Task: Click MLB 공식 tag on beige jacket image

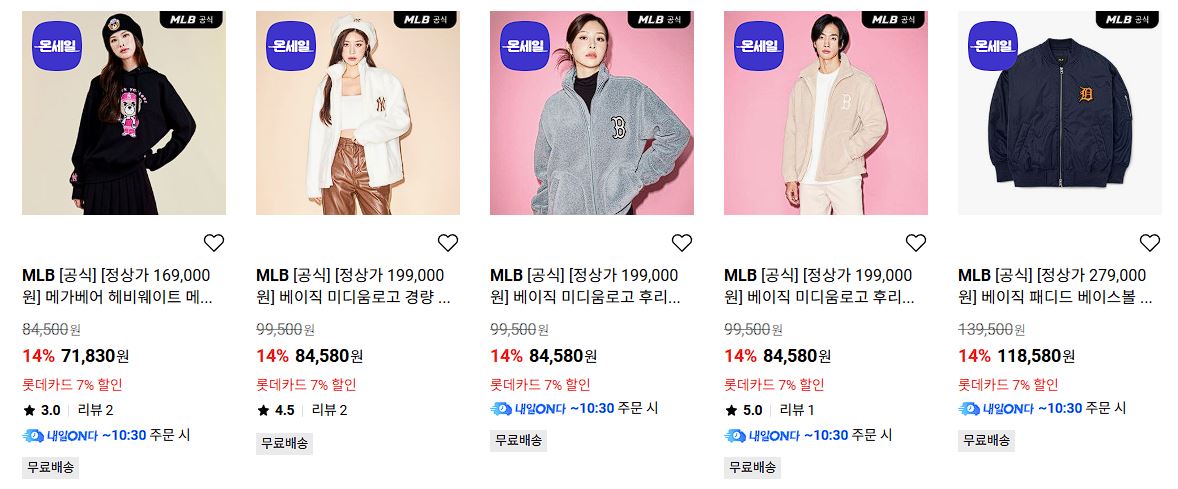Action: (x=894, y=20)
